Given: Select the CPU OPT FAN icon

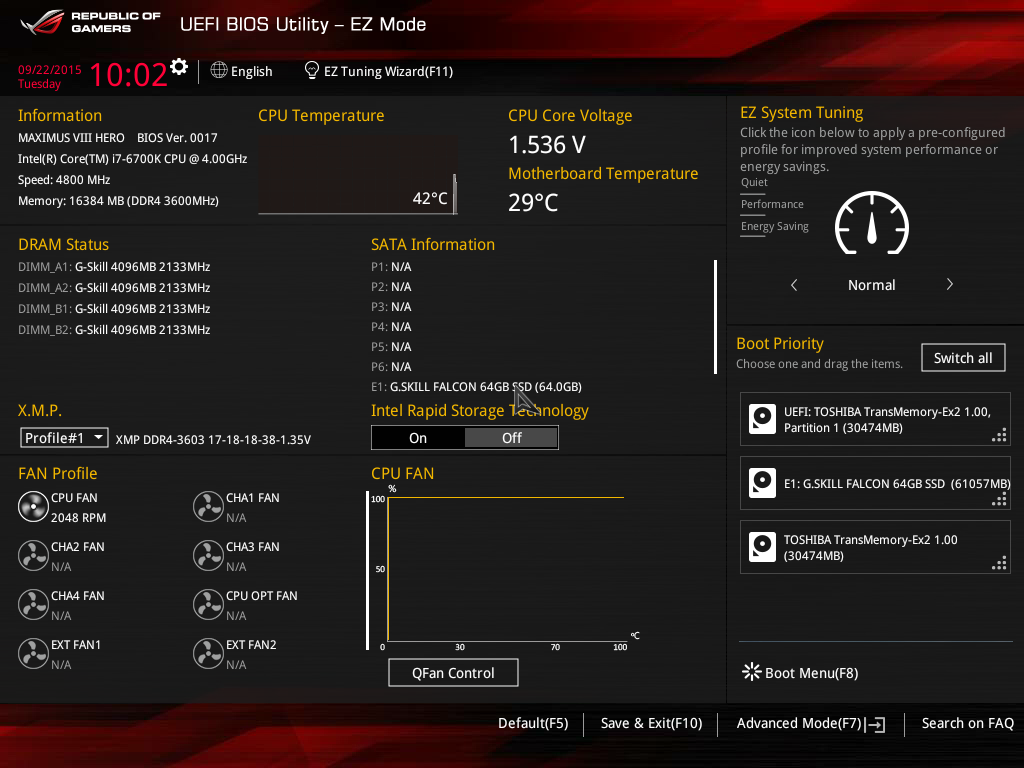Looking at the screenshot, I should (208, 605).
